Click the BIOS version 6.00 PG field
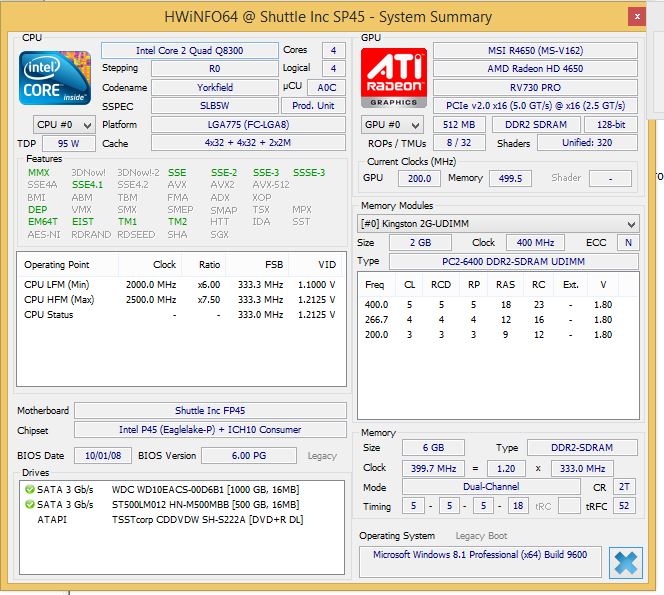 pos(249,456)
